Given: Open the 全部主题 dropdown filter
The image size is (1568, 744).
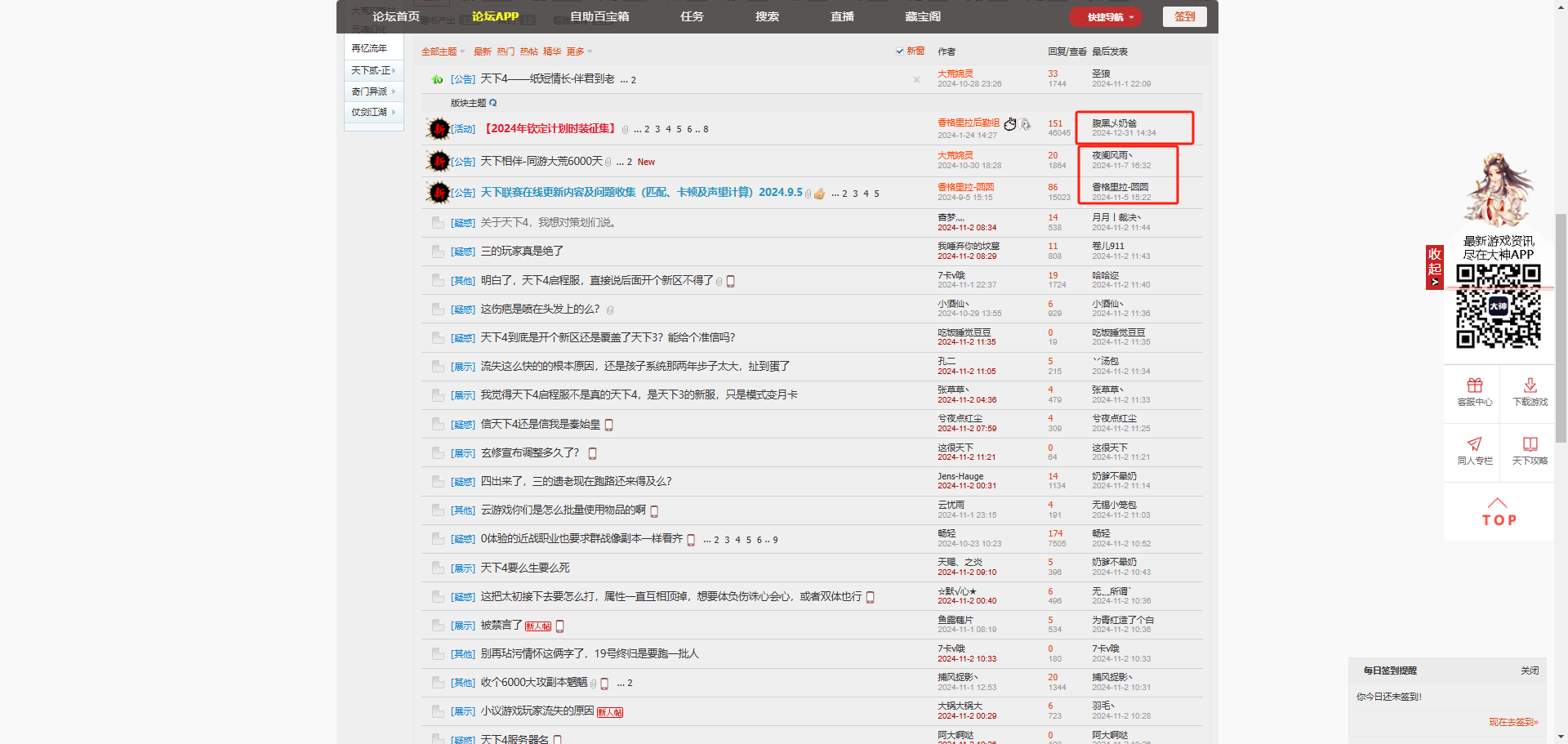Looking at the screenshot, I should point(443,51).
